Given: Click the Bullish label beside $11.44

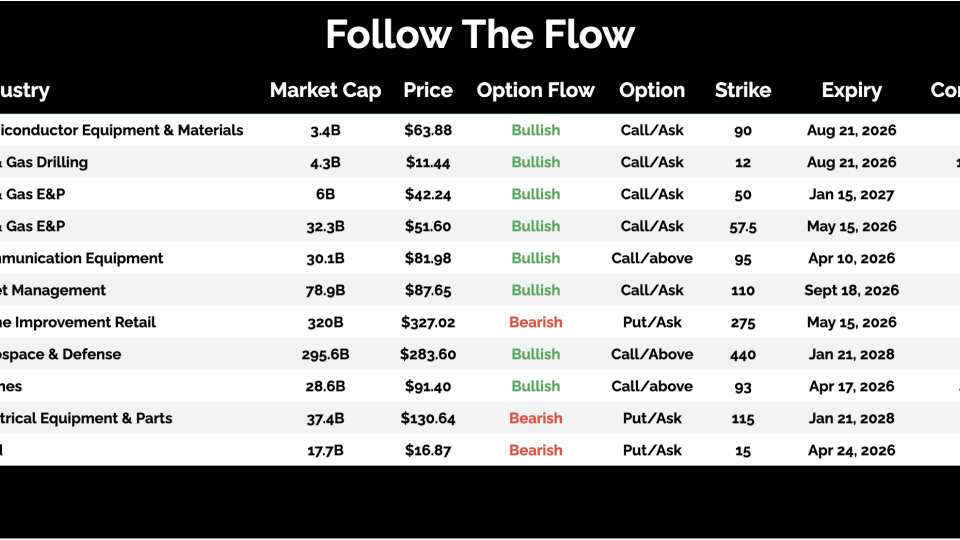Looking at the screenshot, I should coord(535,162).
